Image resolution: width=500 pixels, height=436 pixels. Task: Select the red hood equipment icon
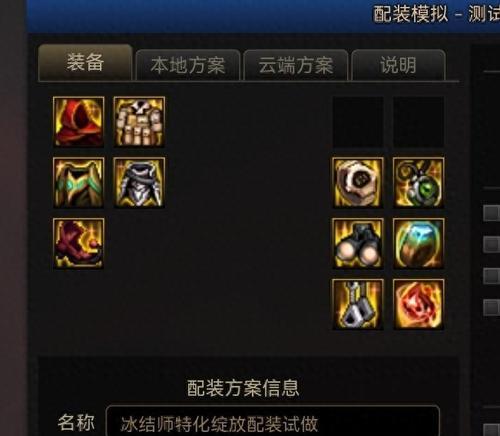point(79,122)
